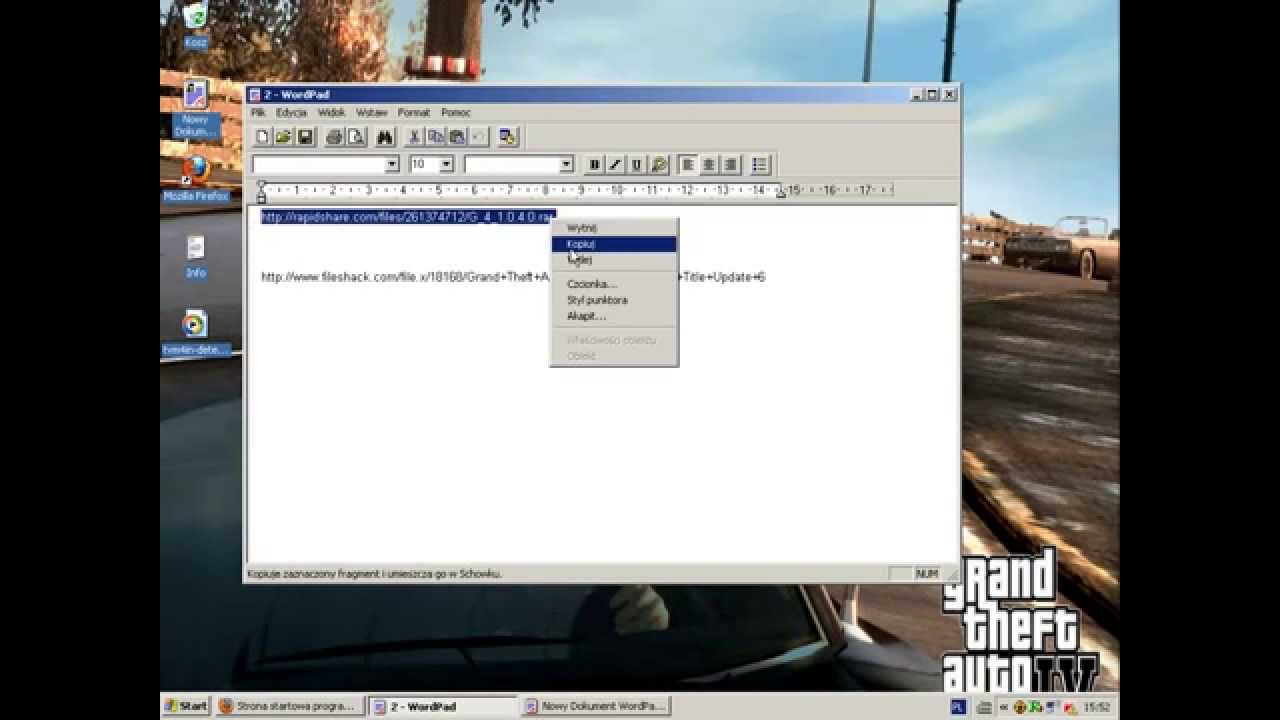The image size is (1280, 720).
Task: Choose Wytnij in the context menu
Action: [614, 228]
